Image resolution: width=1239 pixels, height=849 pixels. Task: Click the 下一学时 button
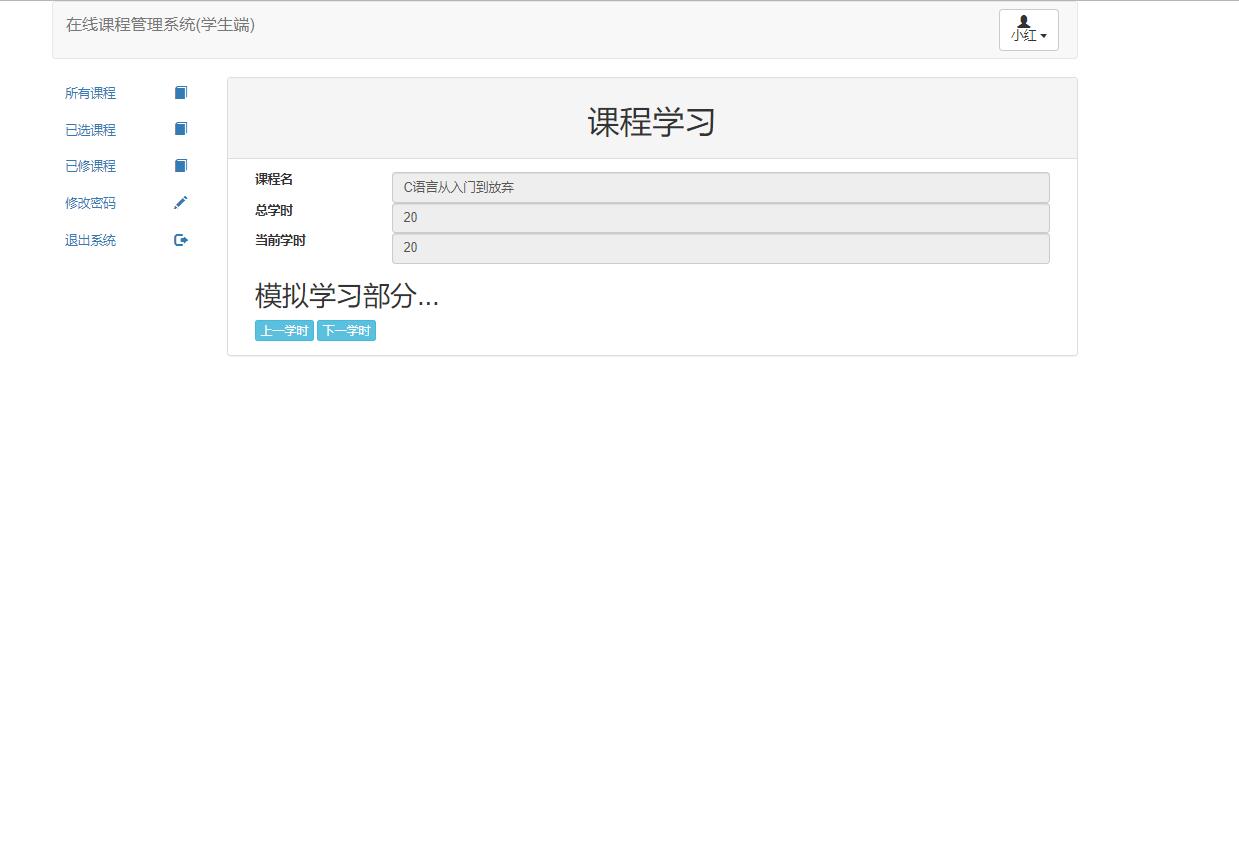click(x=346, y=330)
